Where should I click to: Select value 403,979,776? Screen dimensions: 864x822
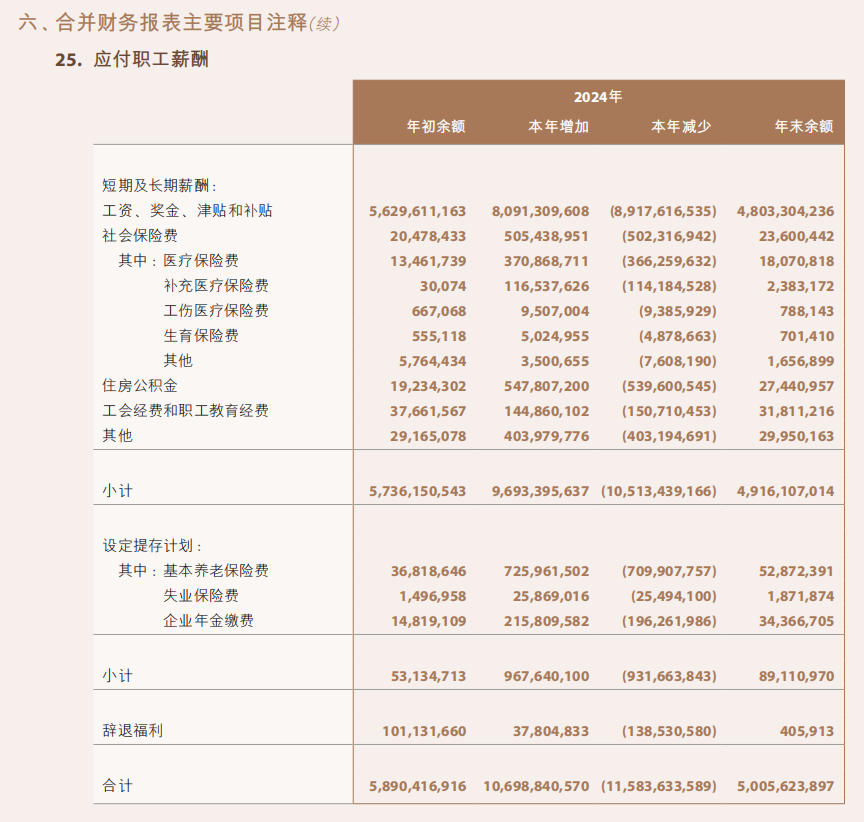tap(546, 436)
